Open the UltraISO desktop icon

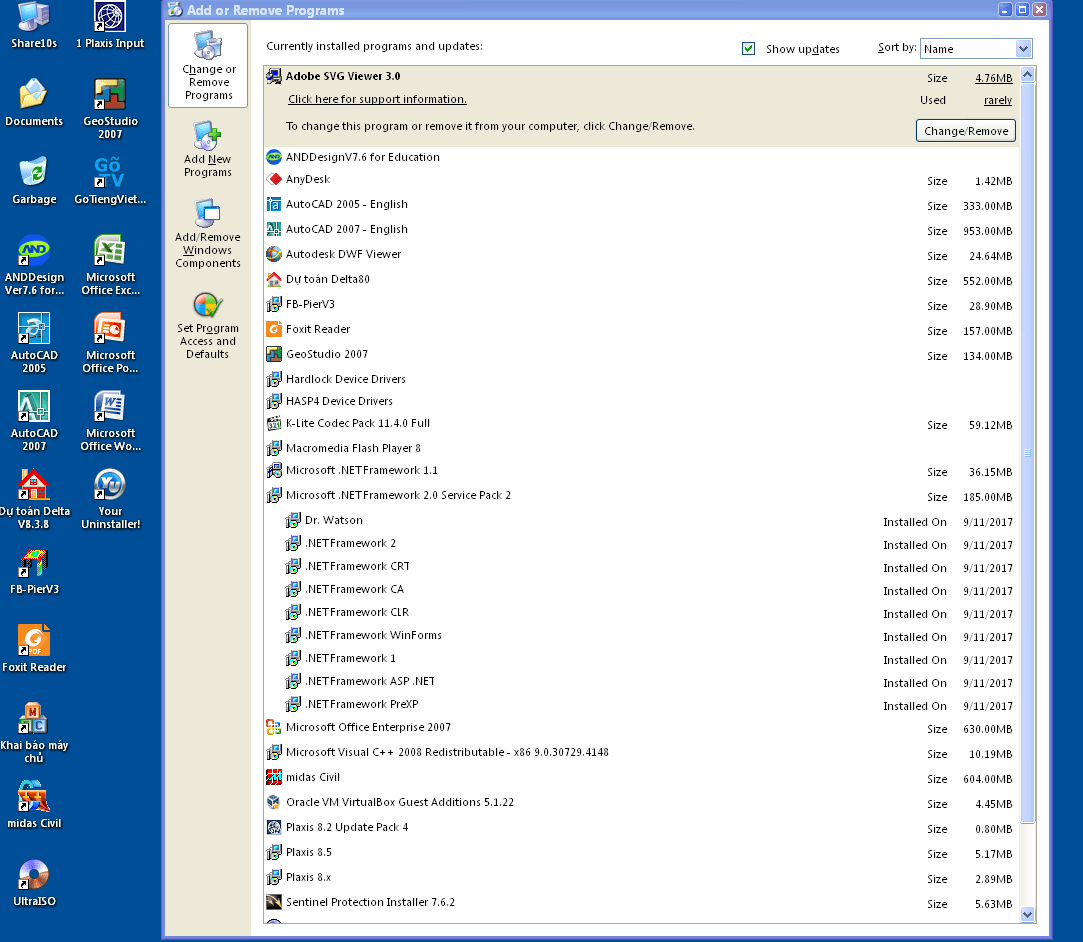pyautogui.click(x=34, y=882)
